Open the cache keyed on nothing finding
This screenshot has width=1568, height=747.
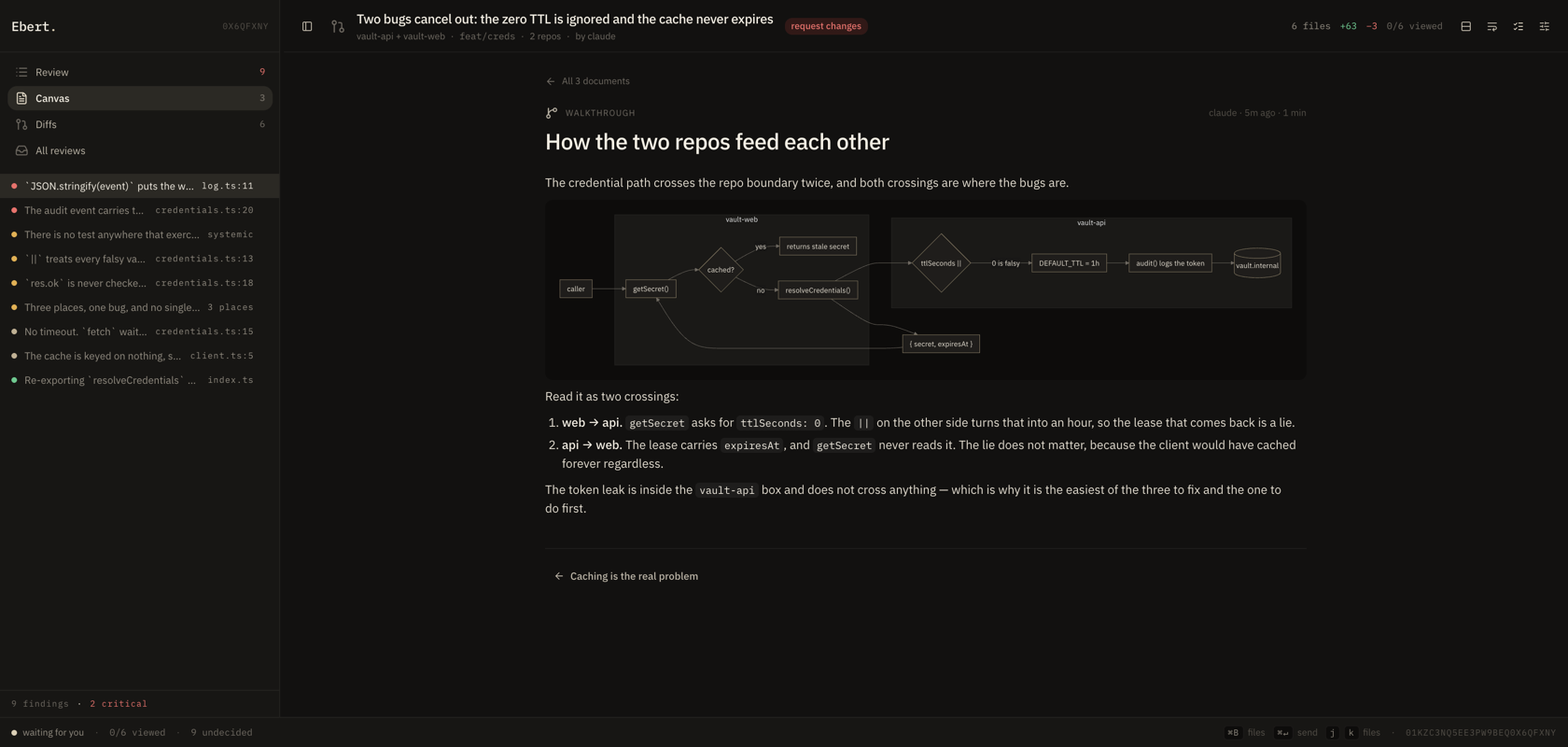[x=140, y=356]
